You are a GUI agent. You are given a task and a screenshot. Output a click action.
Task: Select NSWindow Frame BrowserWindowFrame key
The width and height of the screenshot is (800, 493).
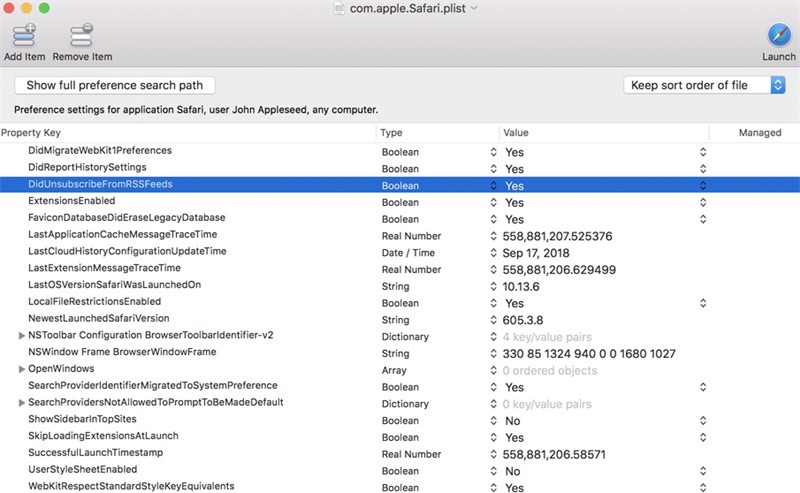(x=122, y=352)
